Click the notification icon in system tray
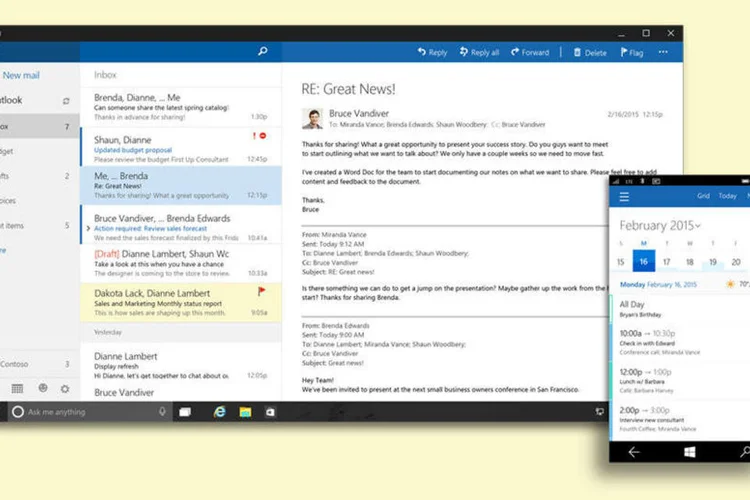750x500 pixels. 599,411
